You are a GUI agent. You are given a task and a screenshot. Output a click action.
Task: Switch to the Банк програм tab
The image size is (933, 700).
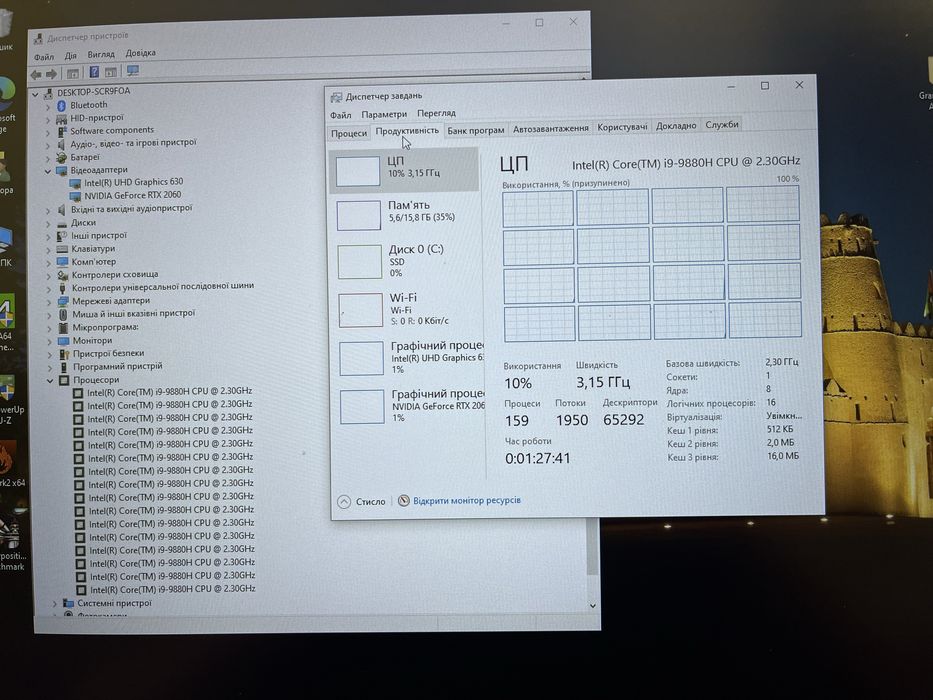pyautogui.click(x=475, y=130)
